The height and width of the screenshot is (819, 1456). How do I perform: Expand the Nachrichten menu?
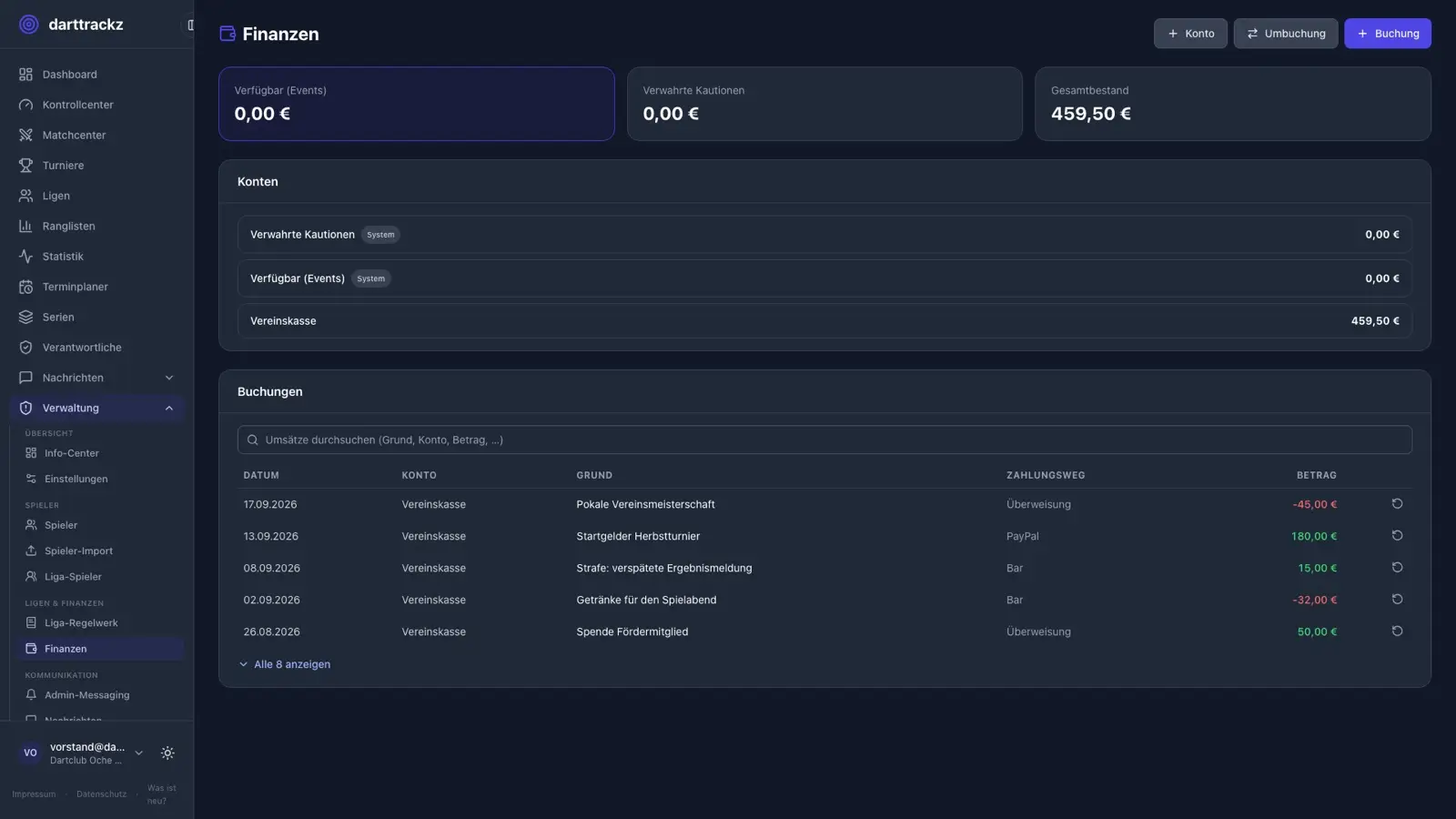[x=96, y=378]
